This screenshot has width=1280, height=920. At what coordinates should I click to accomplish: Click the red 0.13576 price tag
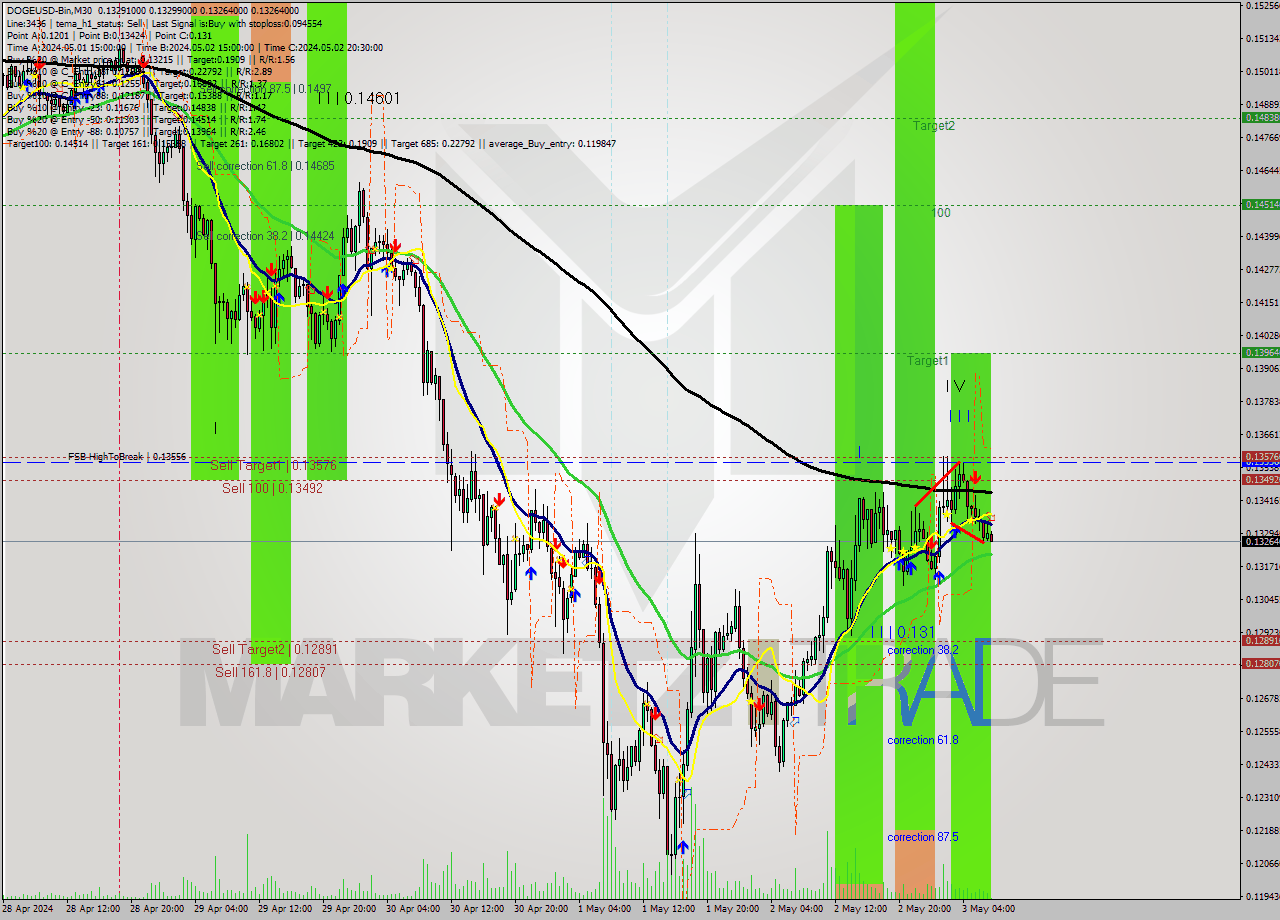(x=1260, y=456)
